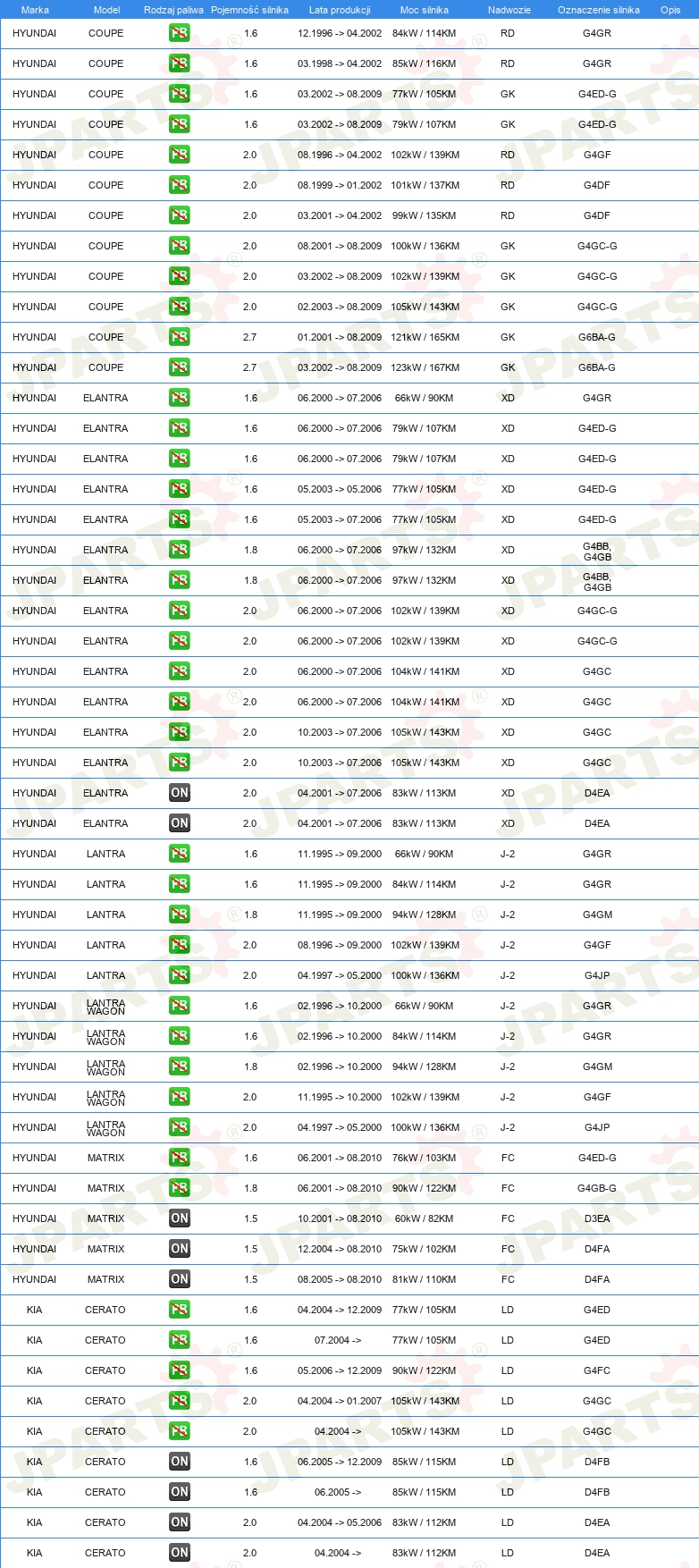Click petrol icon for Cerato G4FC row
This screenshot has height=1568, width=699.
(180, 1370)
